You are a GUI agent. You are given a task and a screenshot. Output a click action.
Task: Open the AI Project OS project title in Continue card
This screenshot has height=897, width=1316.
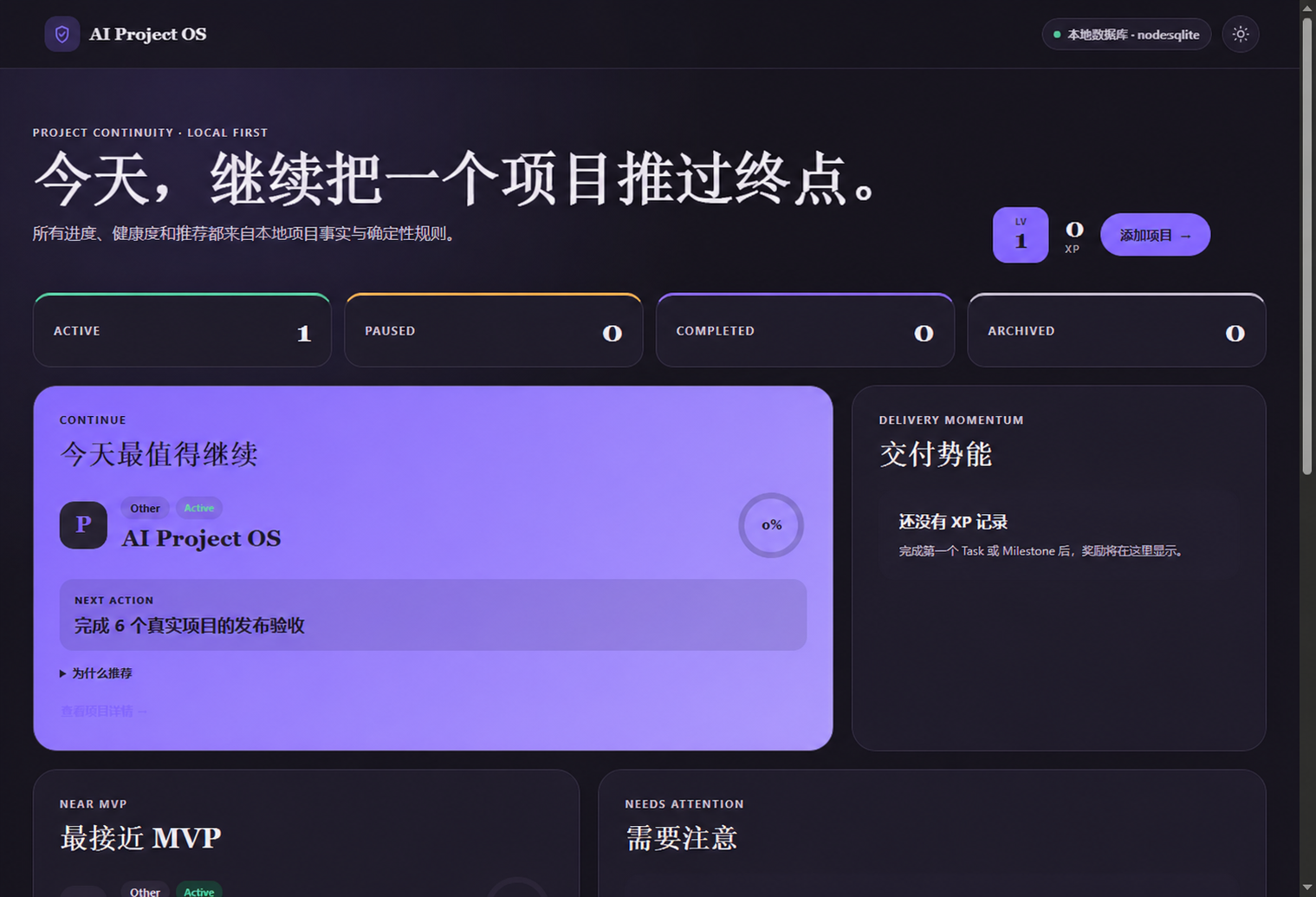(201, 538)
